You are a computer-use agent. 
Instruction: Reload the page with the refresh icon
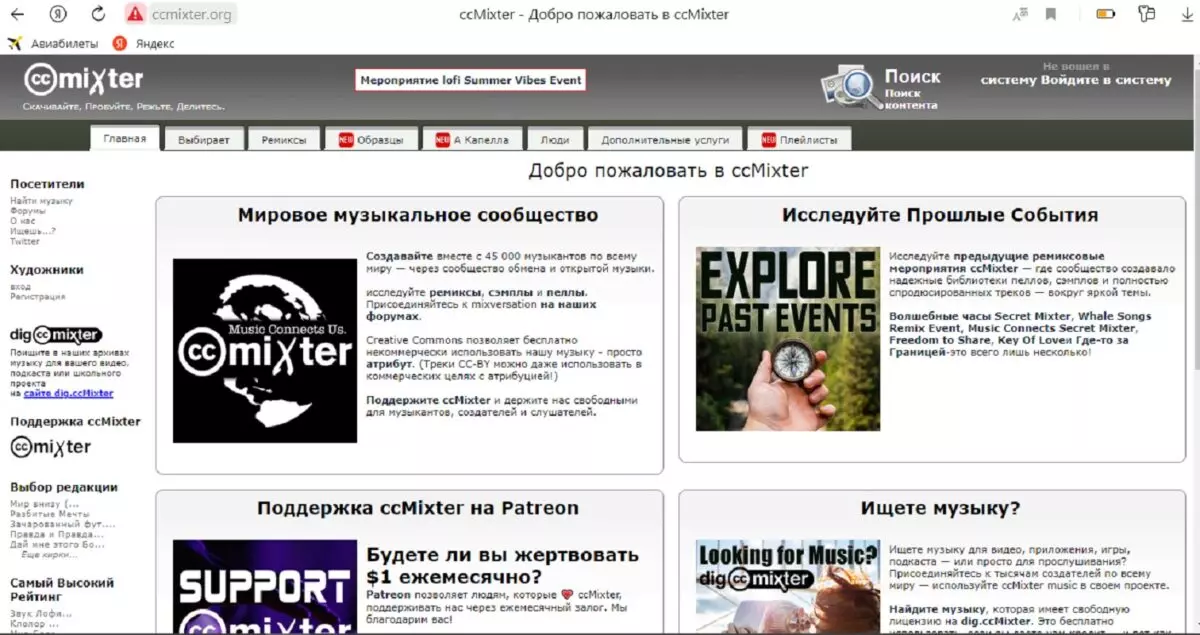tap(98, 14)
